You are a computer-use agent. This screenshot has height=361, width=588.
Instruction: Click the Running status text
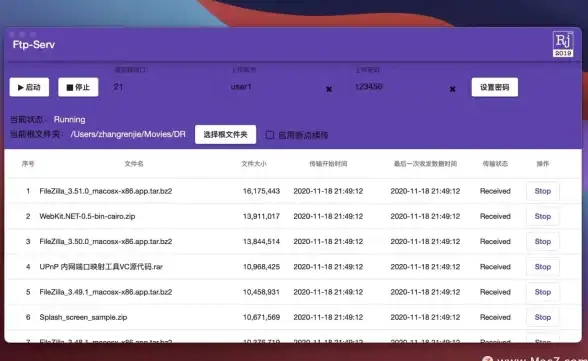pos(69,120)
